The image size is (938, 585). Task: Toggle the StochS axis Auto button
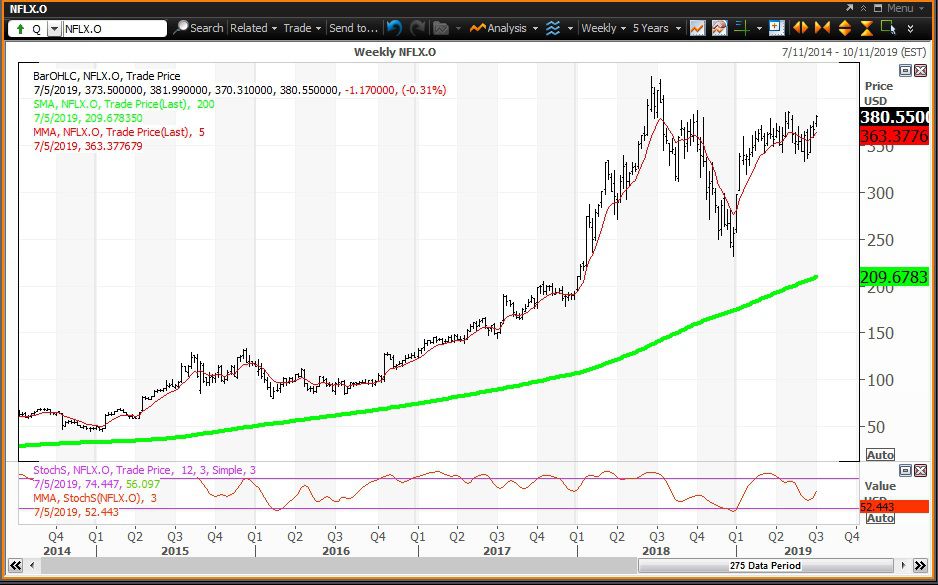[x=880, y=518]
